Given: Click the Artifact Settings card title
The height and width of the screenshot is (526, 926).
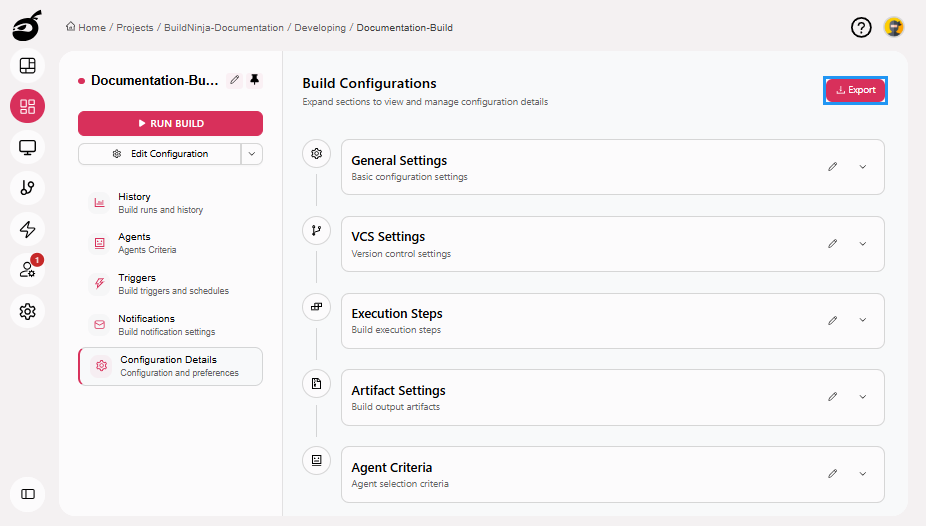Looking at the screenshot, I should [x=399, y=390].
